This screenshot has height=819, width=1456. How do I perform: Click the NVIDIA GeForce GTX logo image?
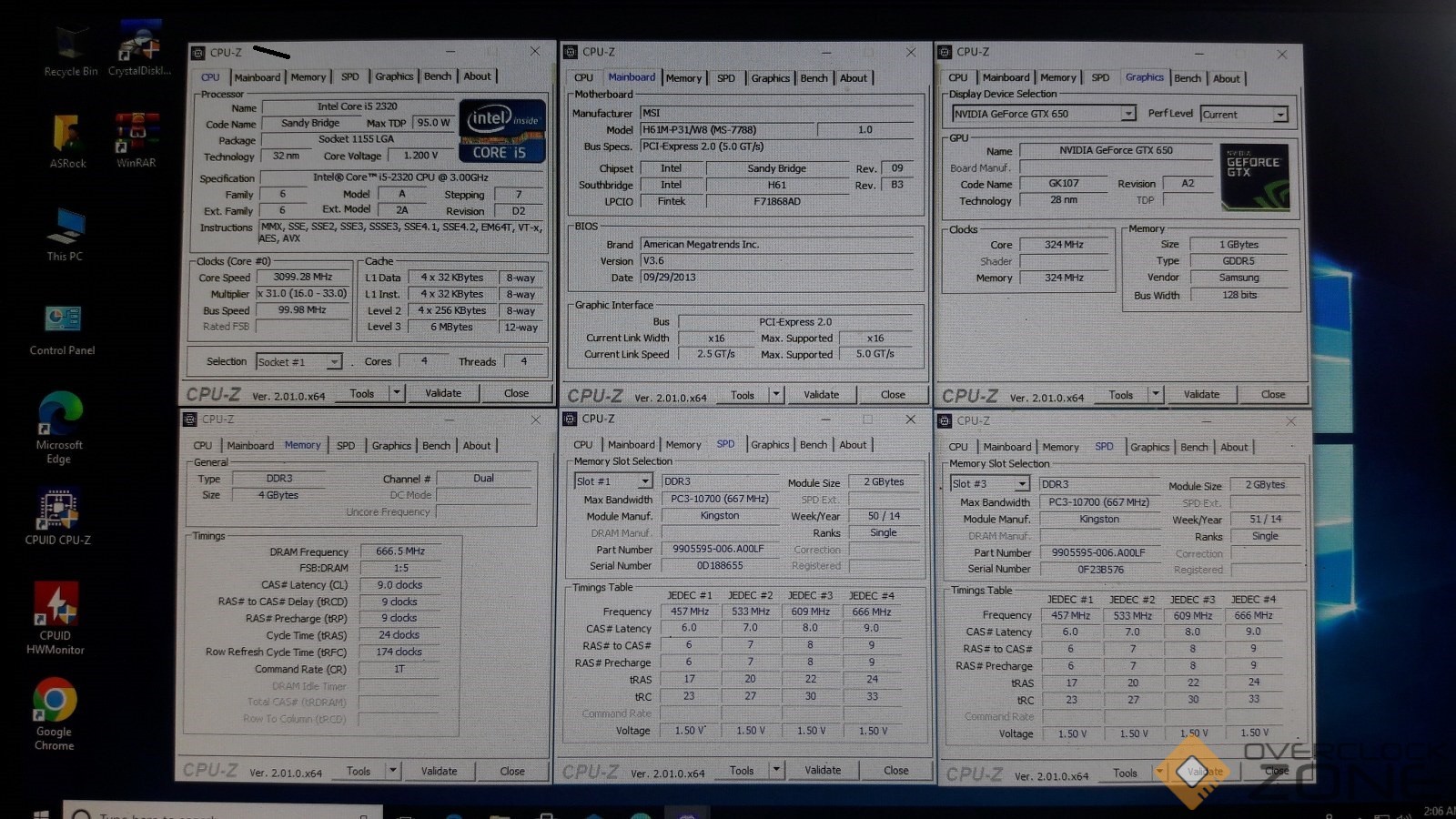click(1254, 177)
